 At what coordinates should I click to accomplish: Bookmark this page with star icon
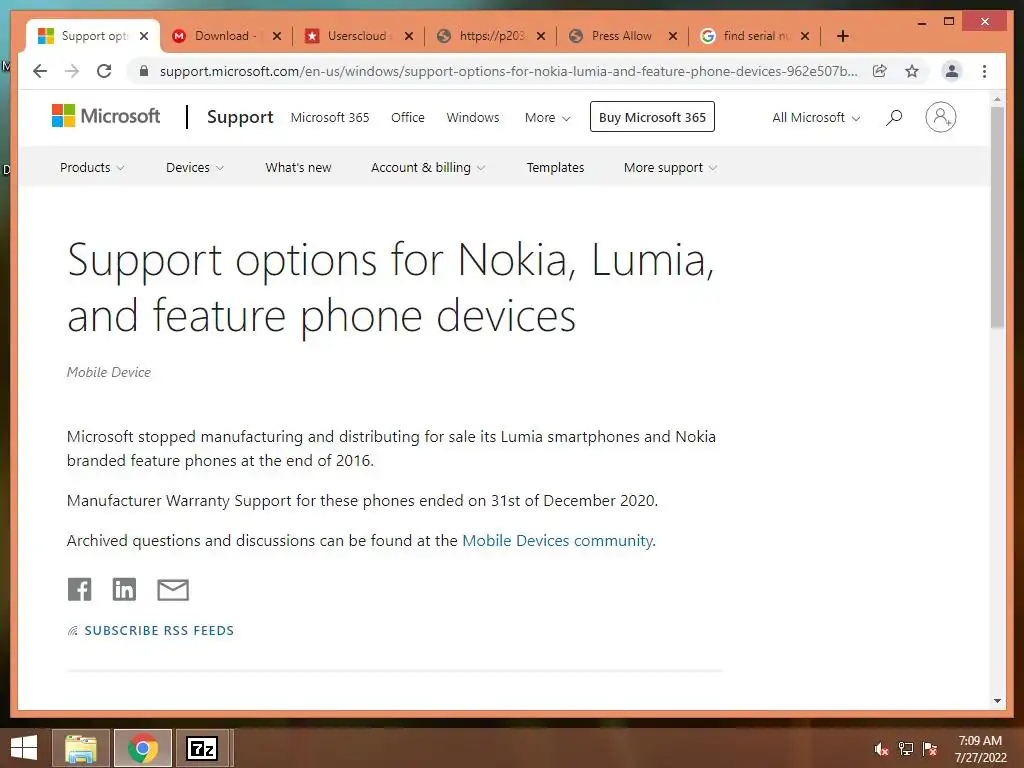tap(912, 71)
